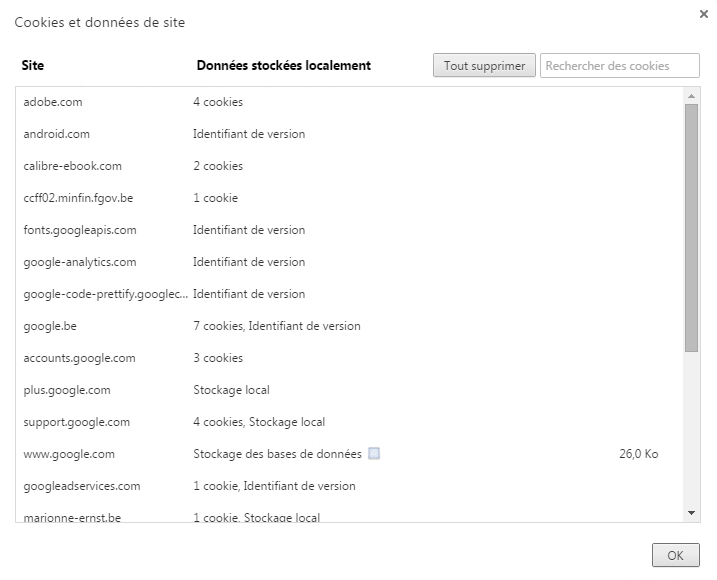Select fonts.googleapis.com row
Screen dimensions: 717x580
point(350,230)
